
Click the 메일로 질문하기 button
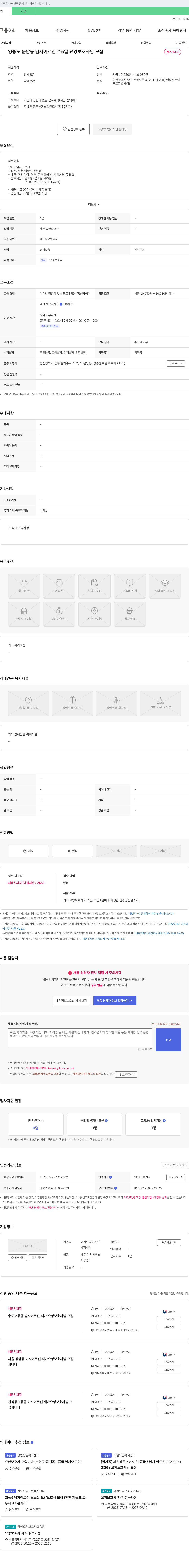pos(126,1074)
